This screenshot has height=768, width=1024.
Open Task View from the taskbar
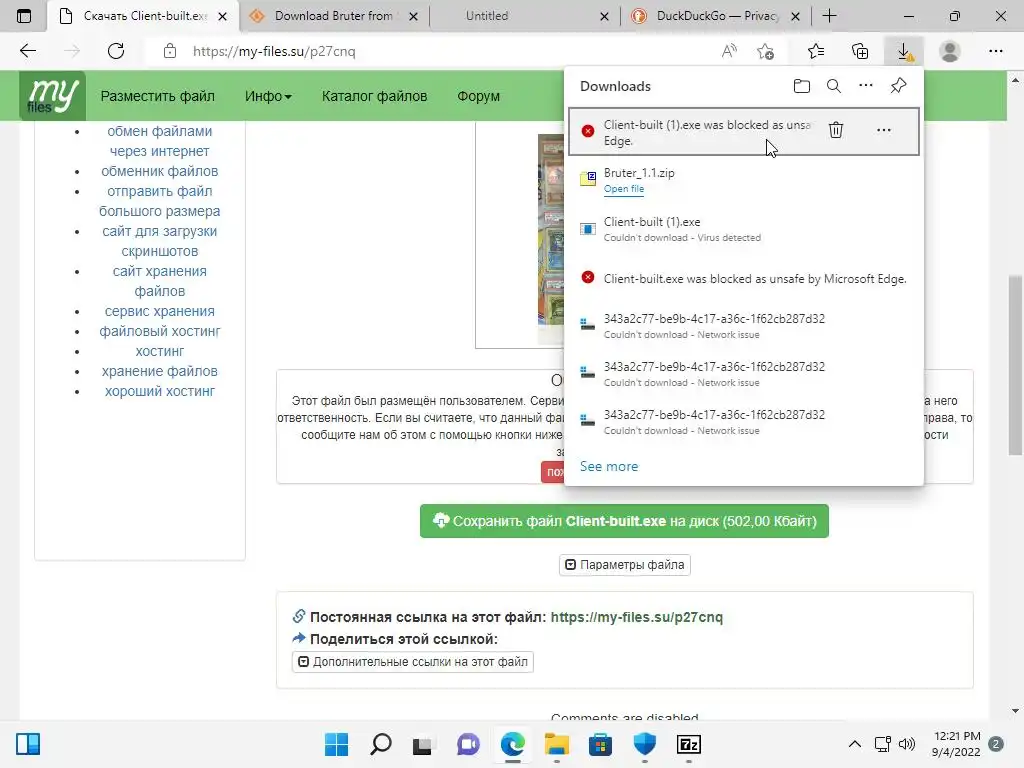[x=423, y=744]
